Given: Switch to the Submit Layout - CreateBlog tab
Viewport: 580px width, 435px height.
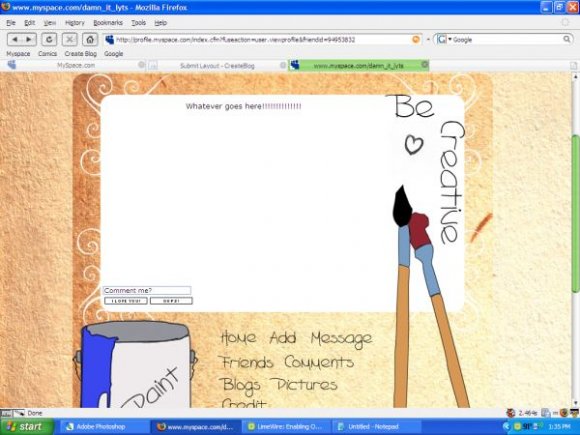Looking at the screenshot, I should coord(217,66).
